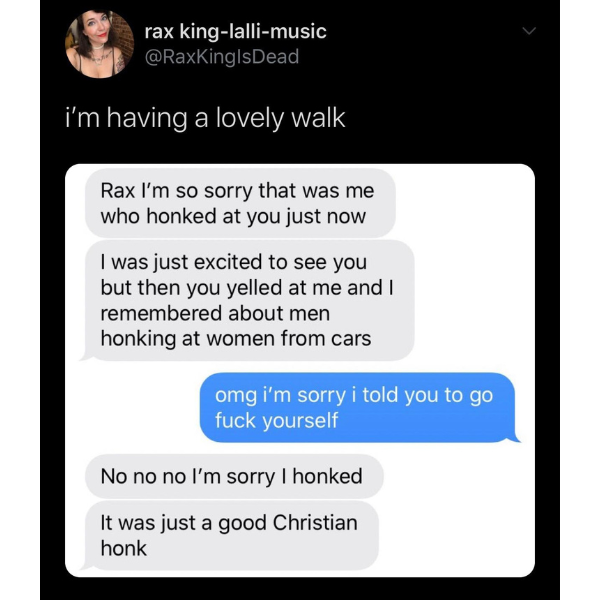Click the display name rax king-lalli-music
600x600 pixels.
(x=236, y=31)
